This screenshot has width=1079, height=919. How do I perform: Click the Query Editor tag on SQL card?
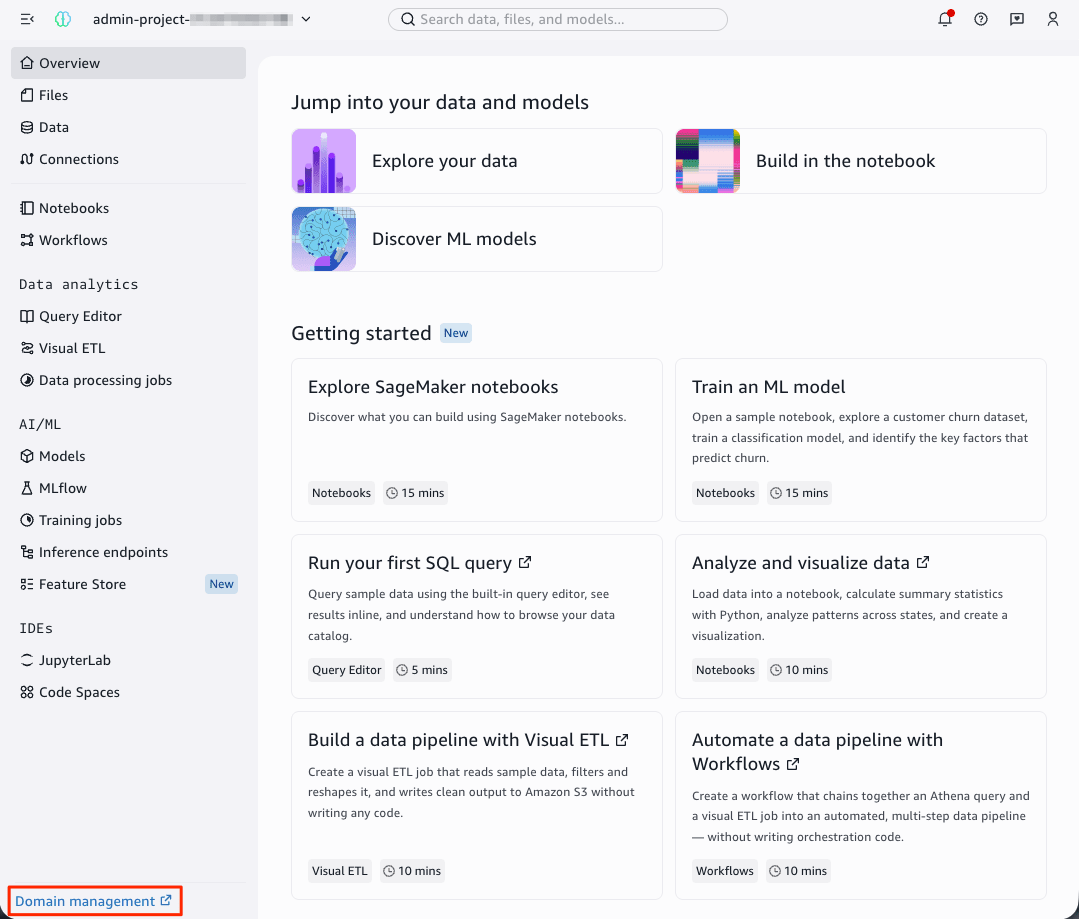pos(346,670)
